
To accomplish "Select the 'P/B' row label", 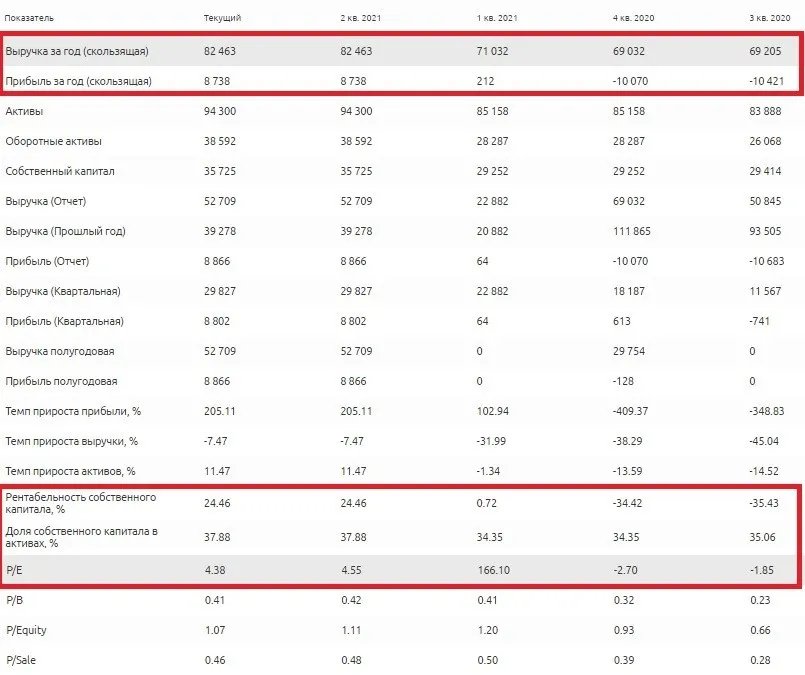I will coord(14,600).
